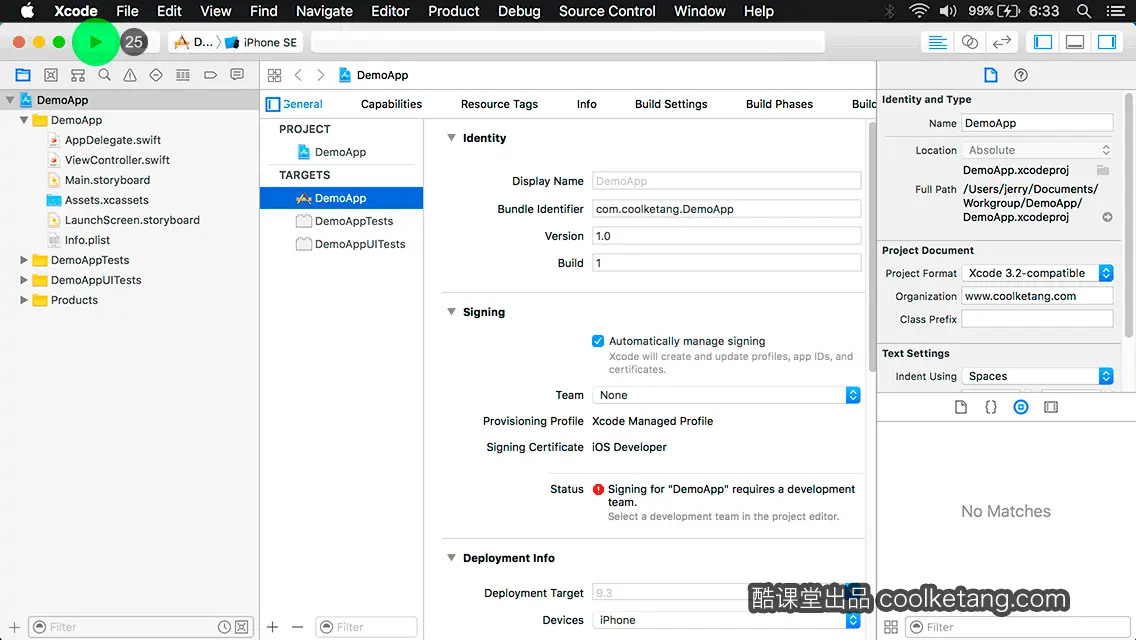Open the Breakpoint navigator icon
This screenshot has width=1136, height=640.
(x=210, y=75)
